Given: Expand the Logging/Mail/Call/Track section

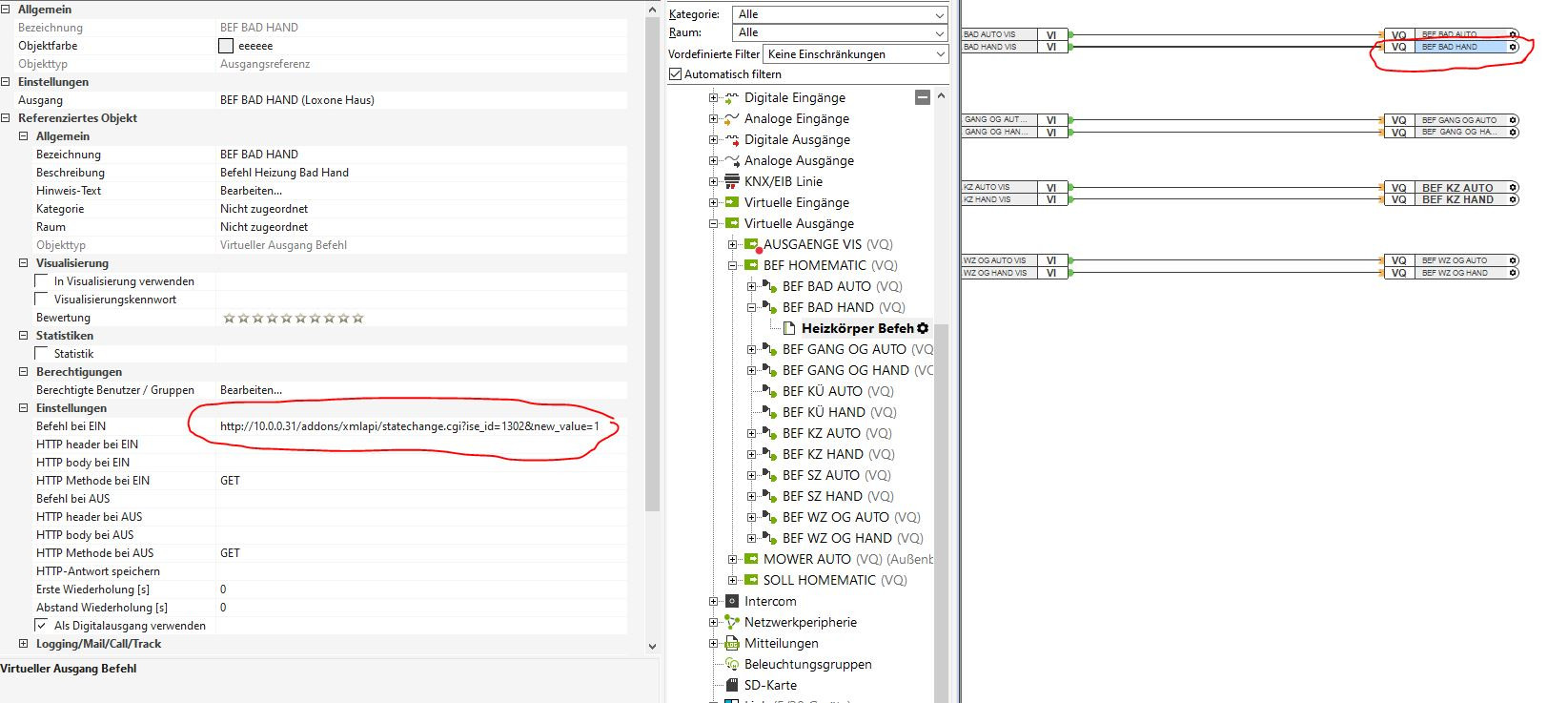Looking at the screenshot, I should [24, 644].
